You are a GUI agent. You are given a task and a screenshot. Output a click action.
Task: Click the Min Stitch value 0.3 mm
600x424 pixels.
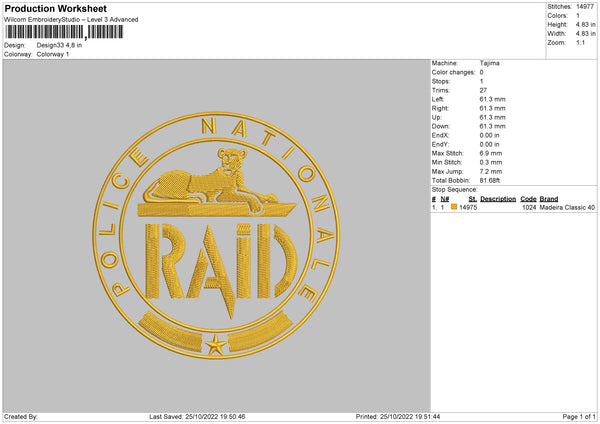point(491,163)
